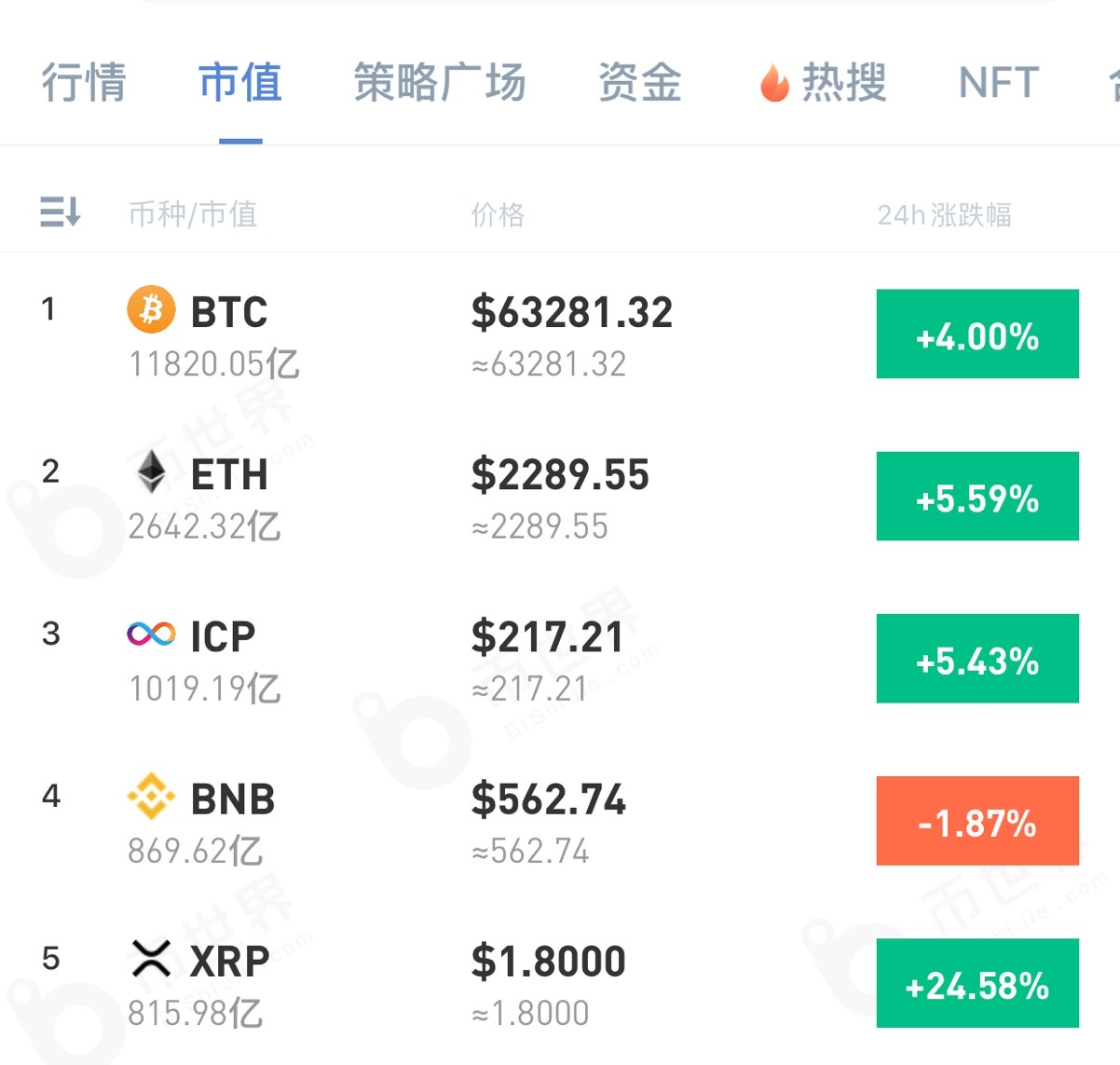Toggle XRP +24.58% change badge
The width and height of the screenshot is (1120, 1065).
click(x=977, y=983)
